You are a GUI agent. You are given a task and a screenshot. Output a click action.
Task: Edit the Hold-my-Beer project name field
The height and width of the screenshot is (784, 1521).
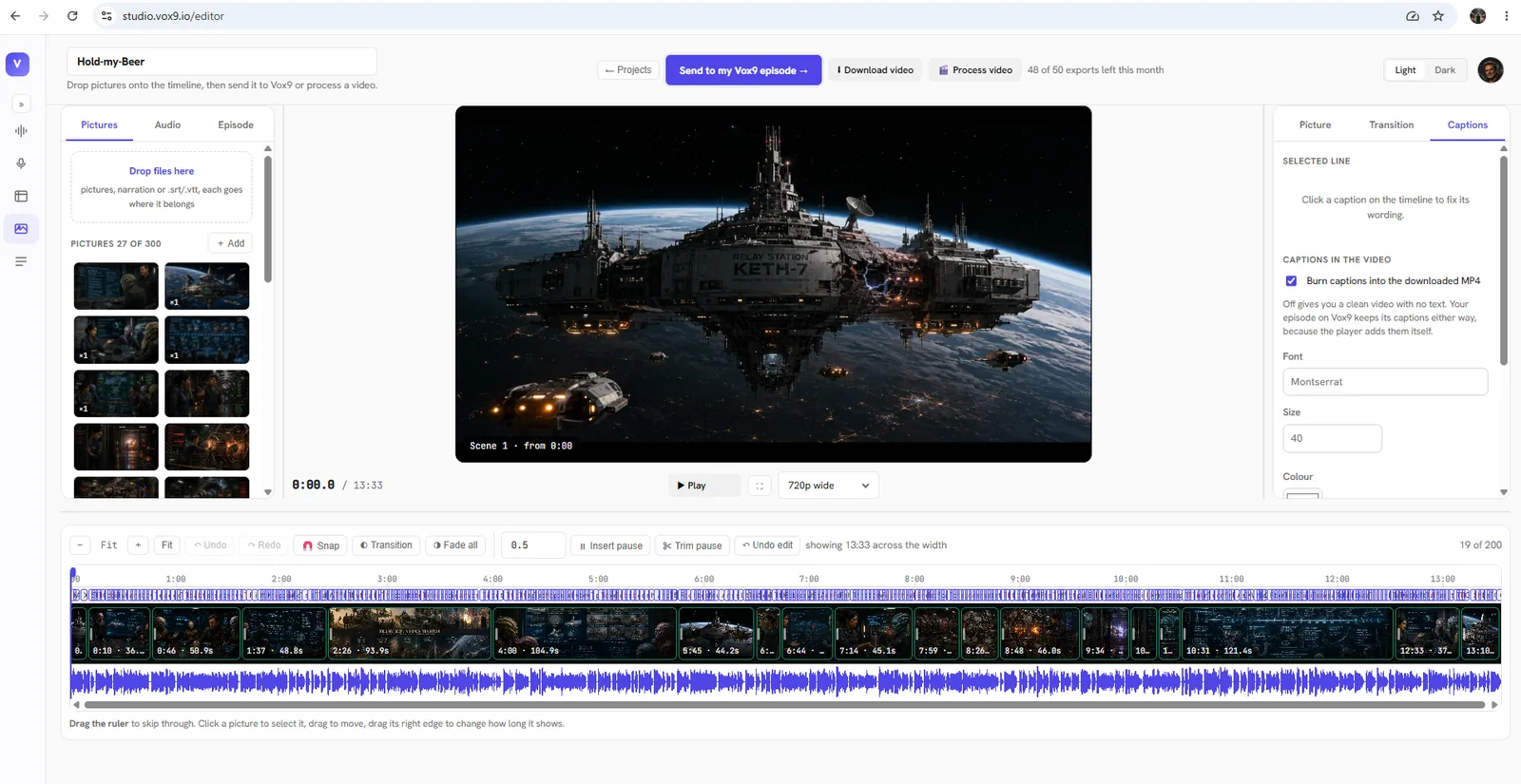click(x=221, y=62)
